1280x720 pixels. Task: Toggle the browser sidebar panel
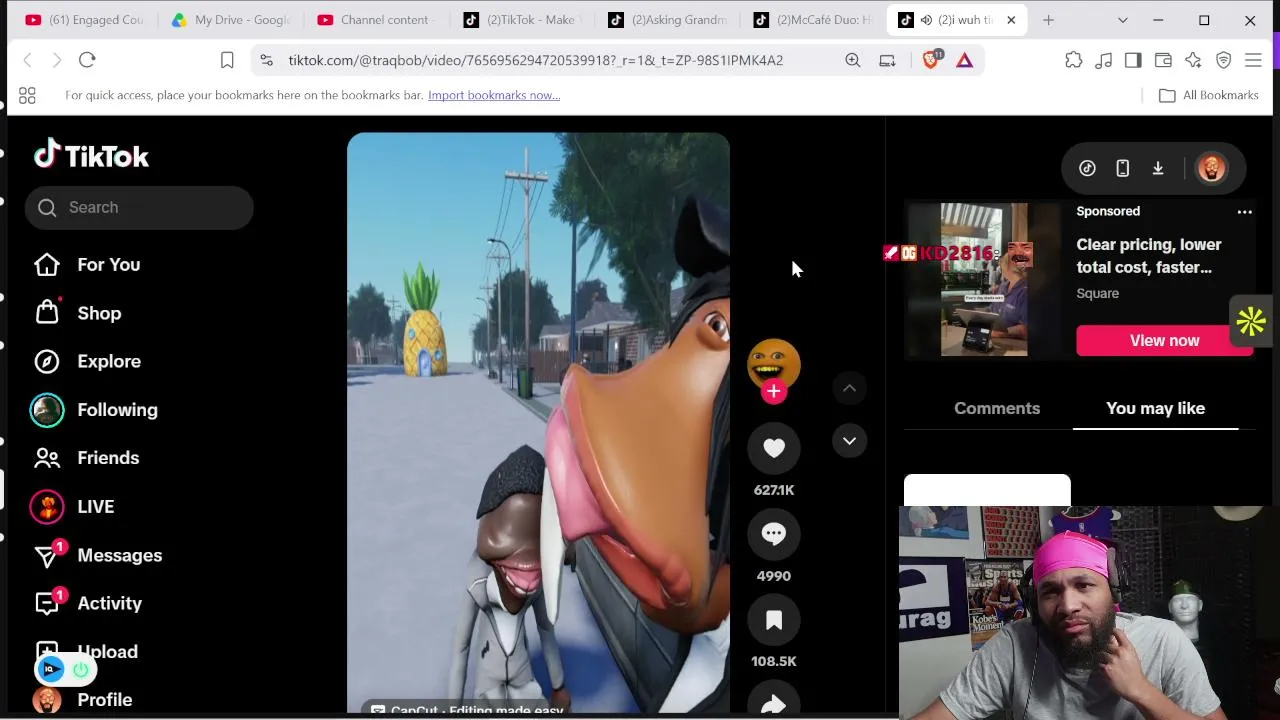[1133, 60]
